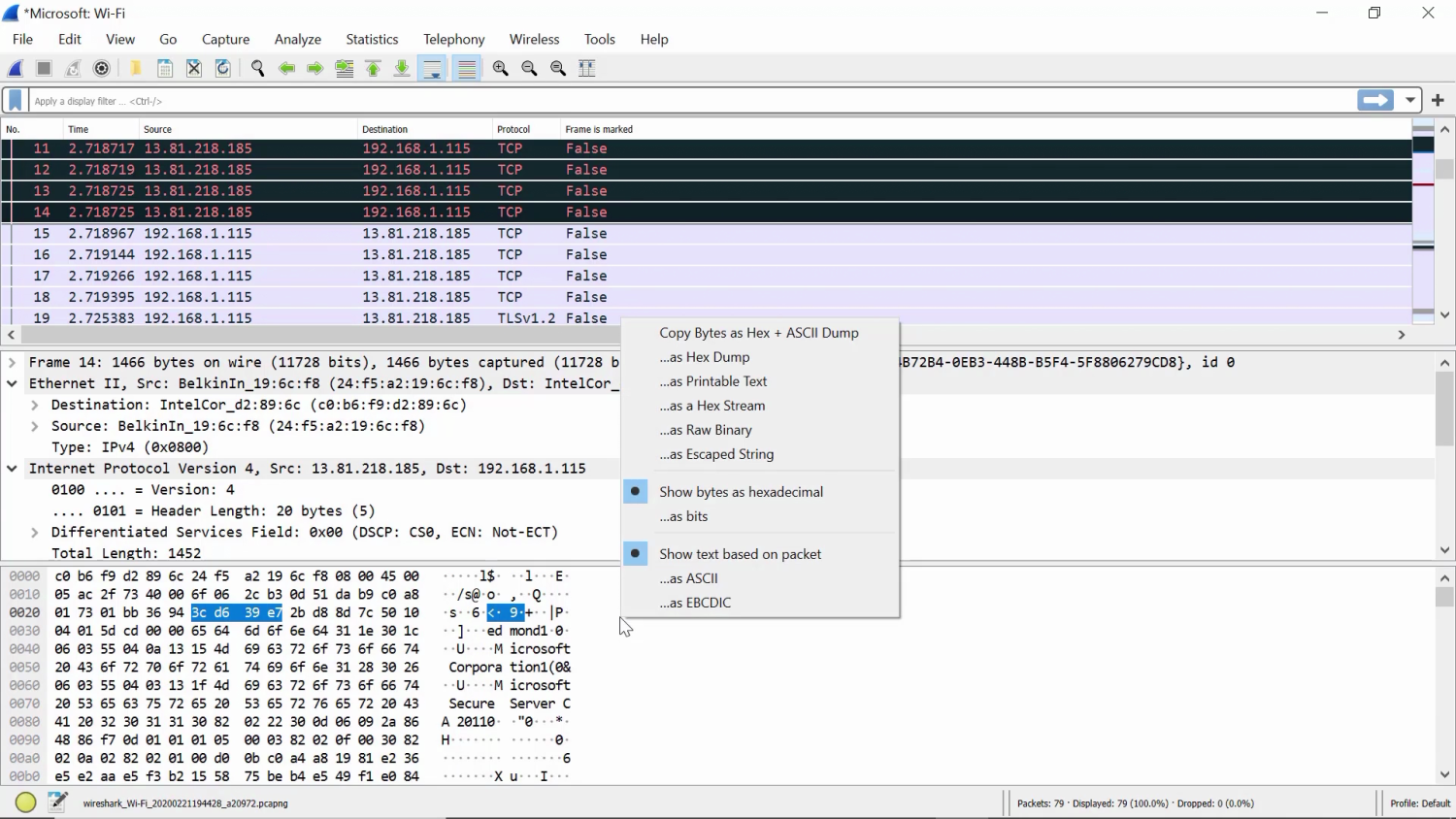Screen dimensions: 1456x819
Task: Select packet number 17 row
Action: 707,276
